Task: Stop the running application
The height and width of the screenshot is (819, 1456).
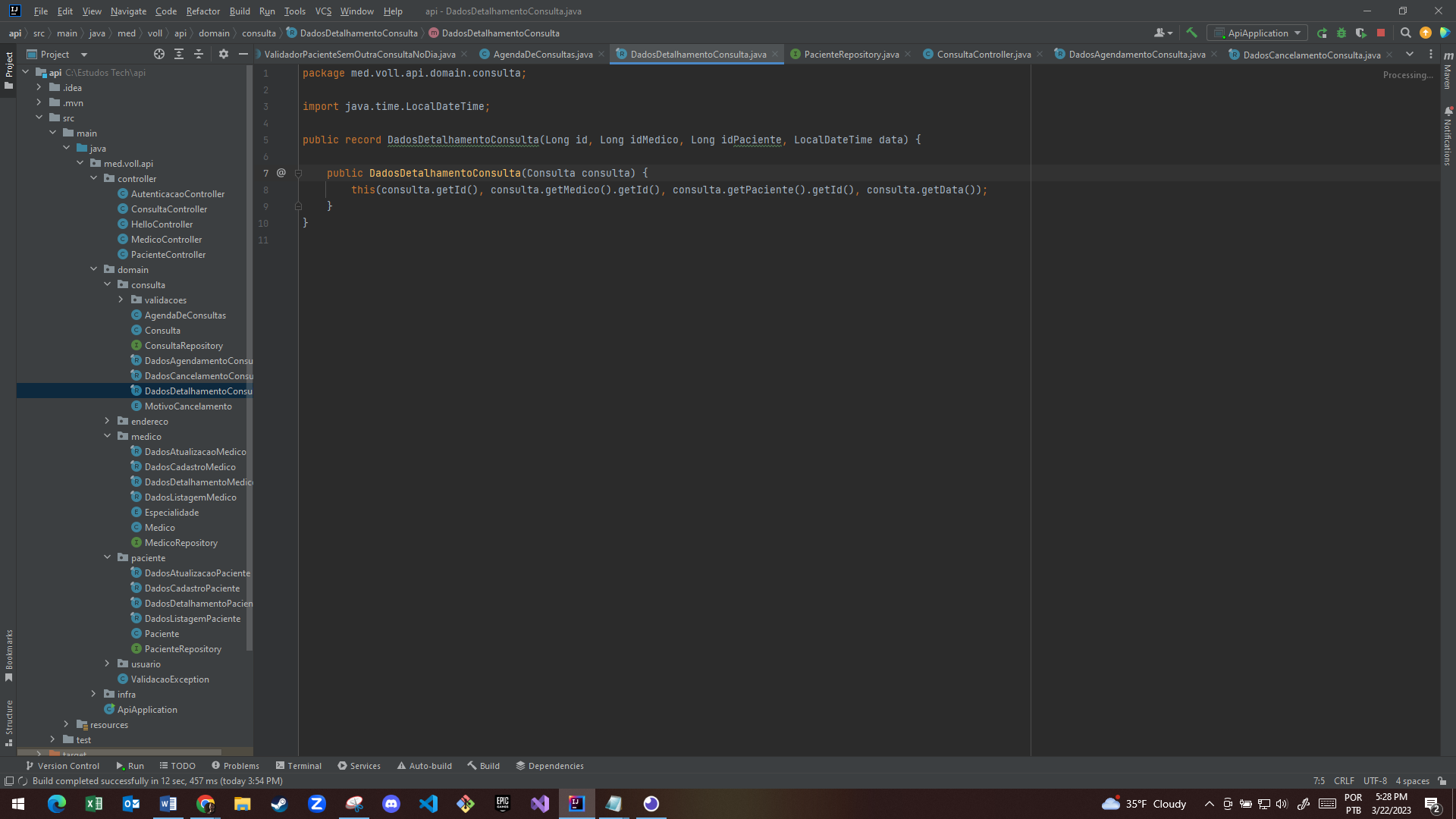Action: tap(1381, 33)
